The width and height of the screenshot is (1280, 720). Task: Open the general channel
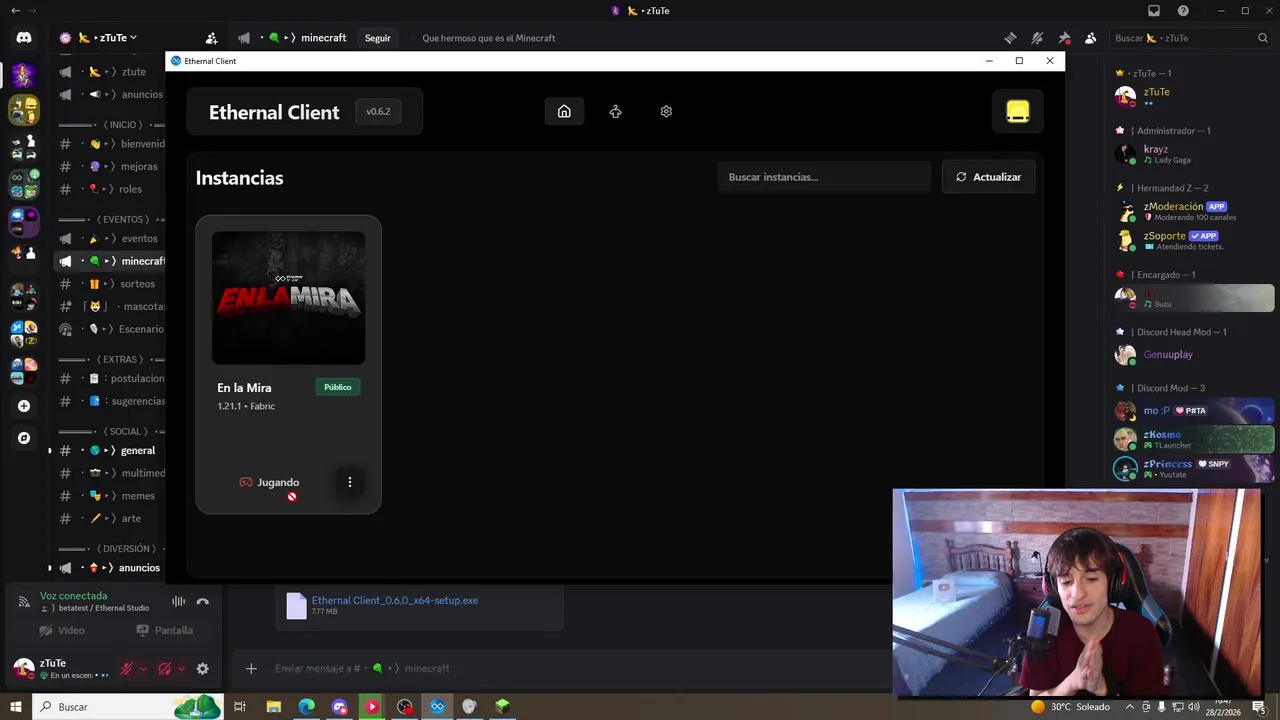click(x=110, y=451)
